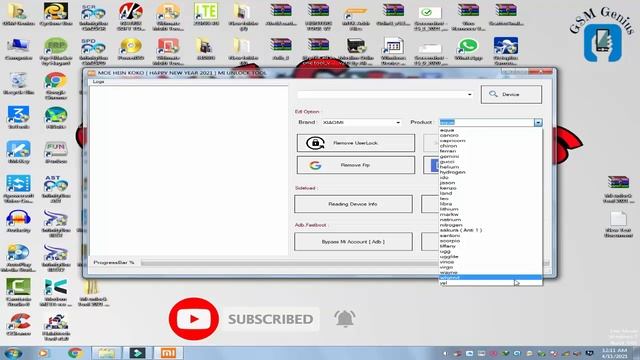Viewport: 640px width, 360px height.
Task: Click the taskbar clock
Action: [x=614, y=353]
